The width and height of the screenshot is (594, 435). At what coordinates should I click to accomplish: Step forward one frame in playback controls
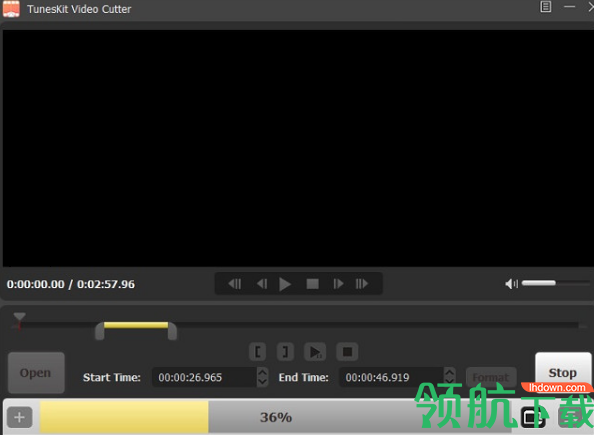[338, 284]
